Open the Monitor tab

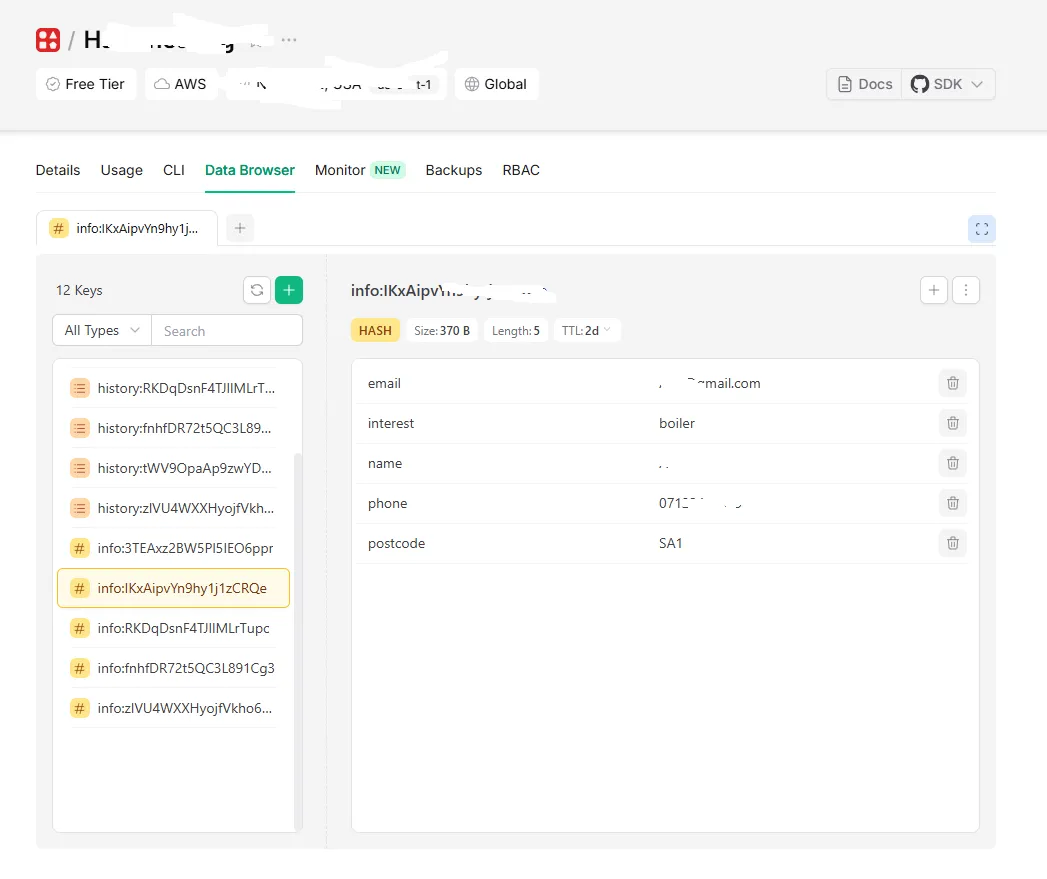point(360,170)
